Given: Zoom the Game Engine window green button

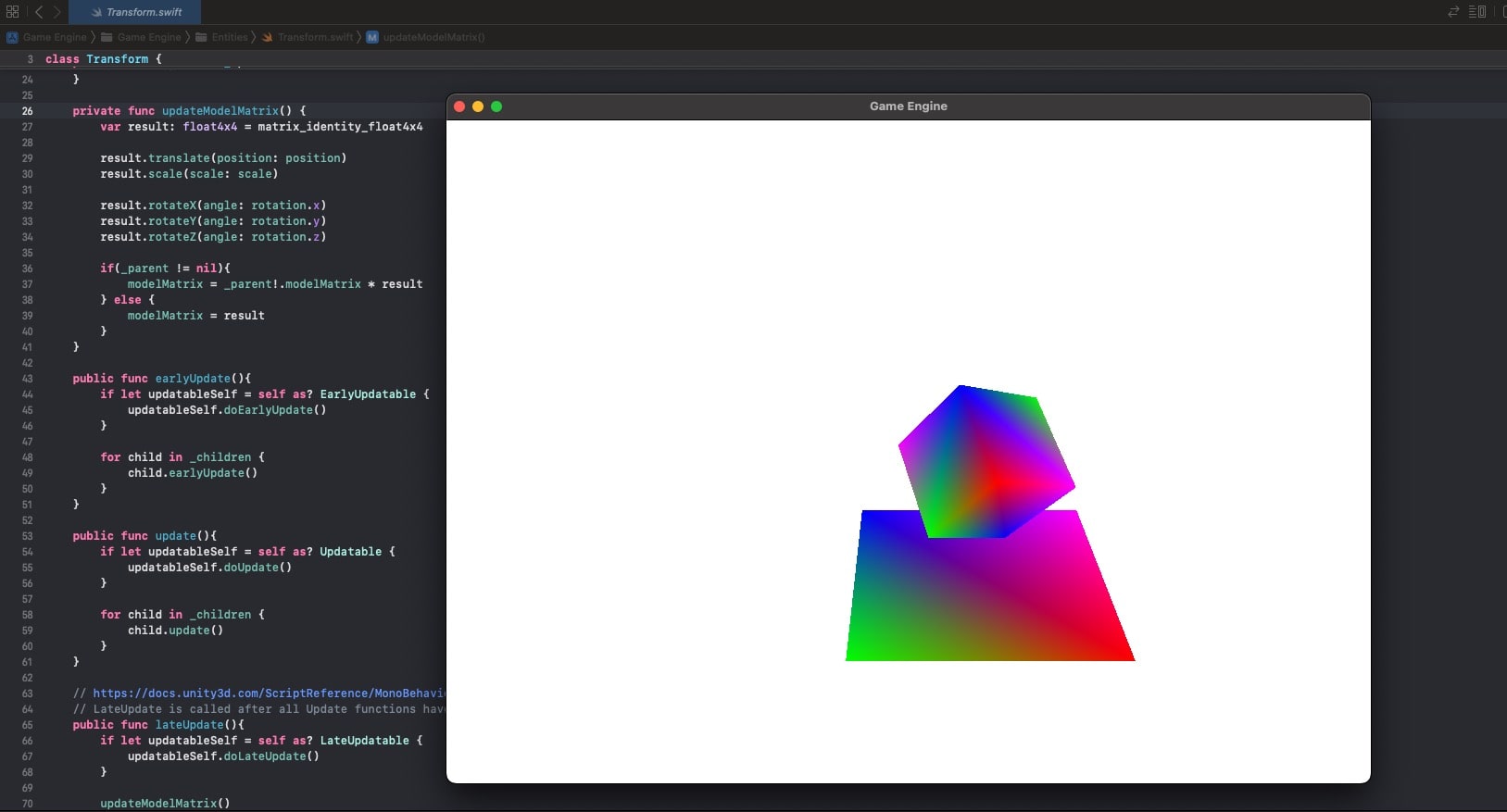Looking at the screenshot, I should (496, 106).
